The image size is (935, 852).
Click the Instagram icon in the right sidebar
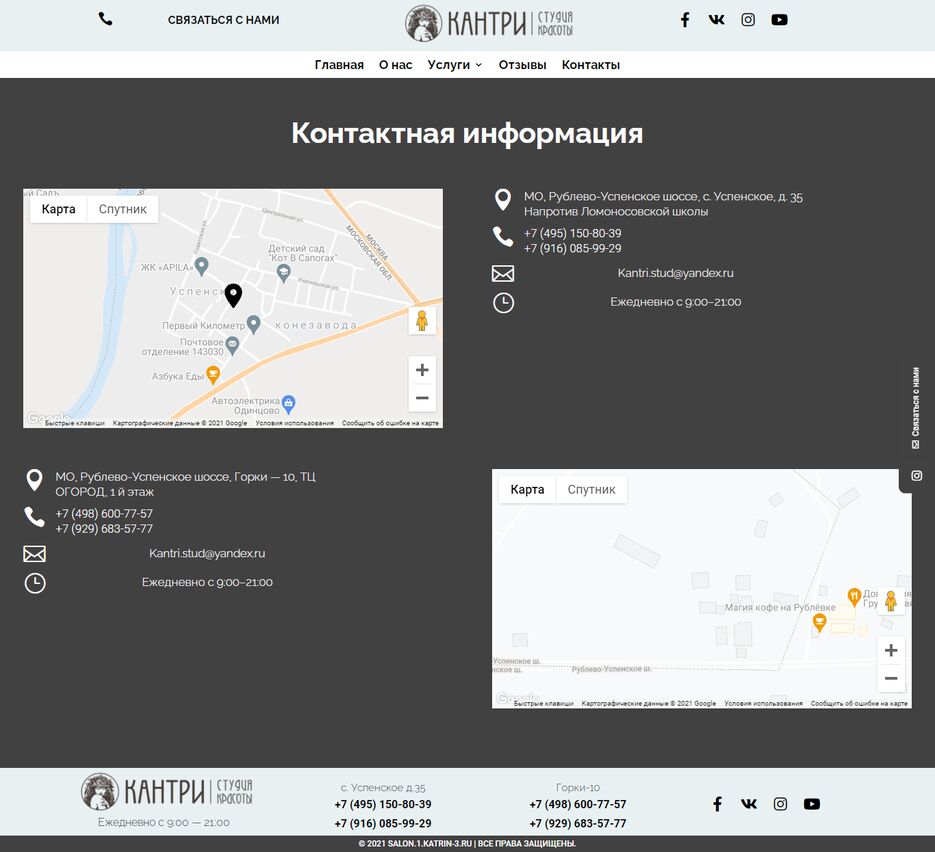[916, 476]
